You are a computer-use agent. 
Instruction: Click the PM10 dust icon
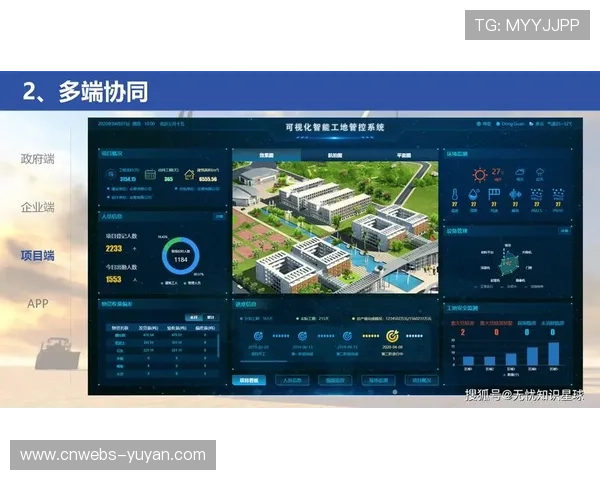558,194
